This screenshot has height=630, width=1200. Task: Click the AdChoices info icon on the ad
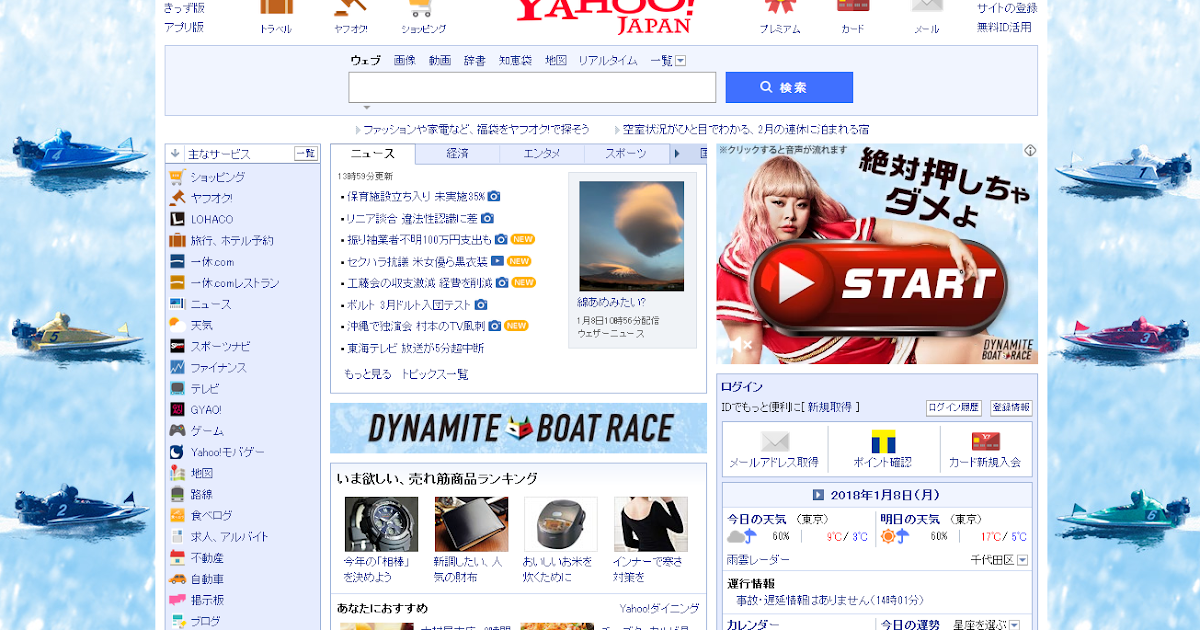[1030, 151]
